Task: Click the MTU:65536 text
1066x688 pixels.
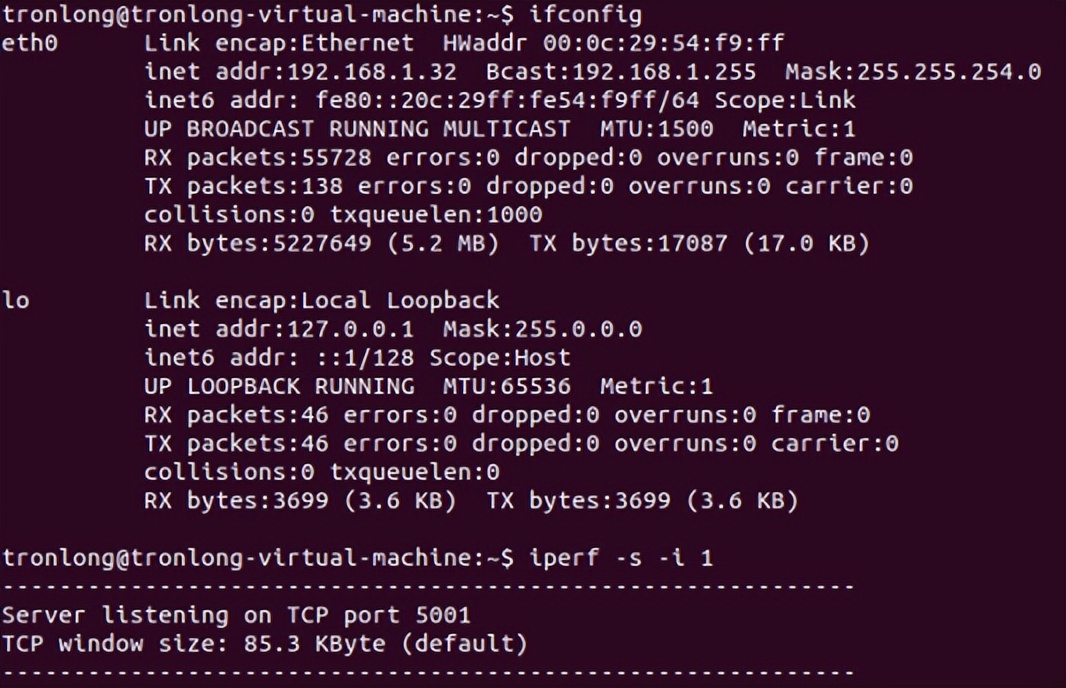Action: pos(506,387)
